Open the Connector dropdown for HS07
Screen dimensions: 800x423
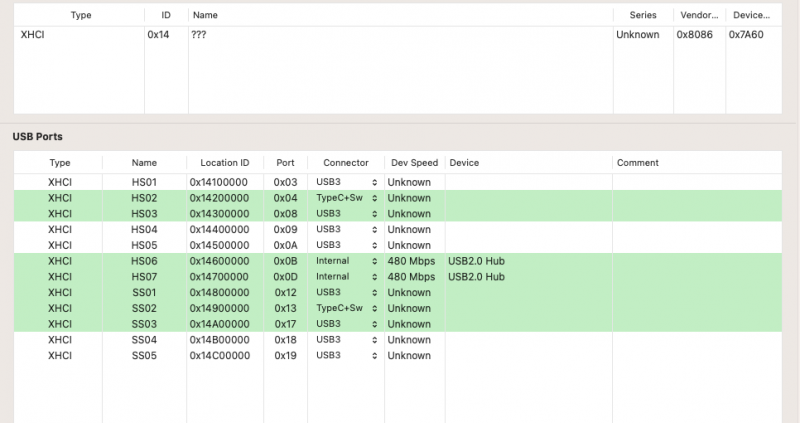347,277
